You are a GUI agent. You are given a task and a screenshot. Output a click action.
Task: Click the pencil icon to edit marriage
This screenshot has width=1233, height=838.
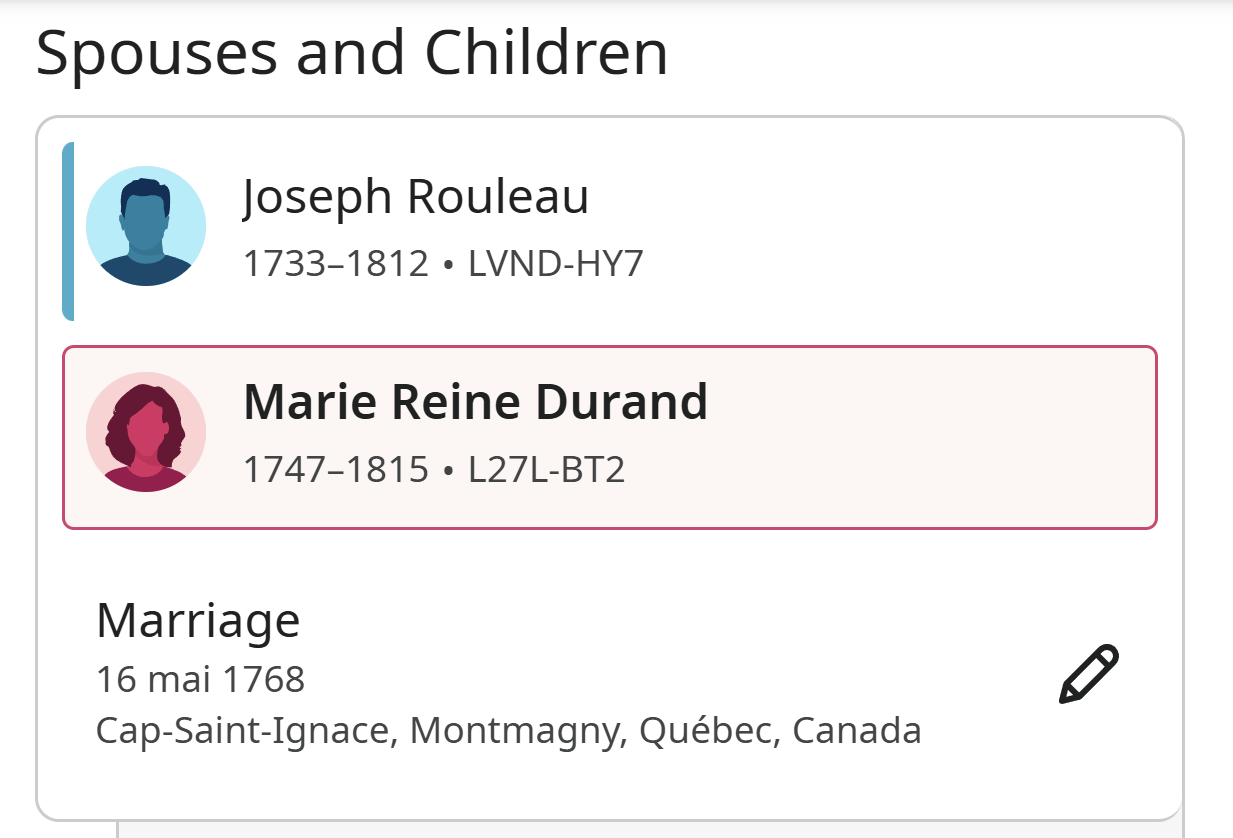click(x=1088, y=675)
